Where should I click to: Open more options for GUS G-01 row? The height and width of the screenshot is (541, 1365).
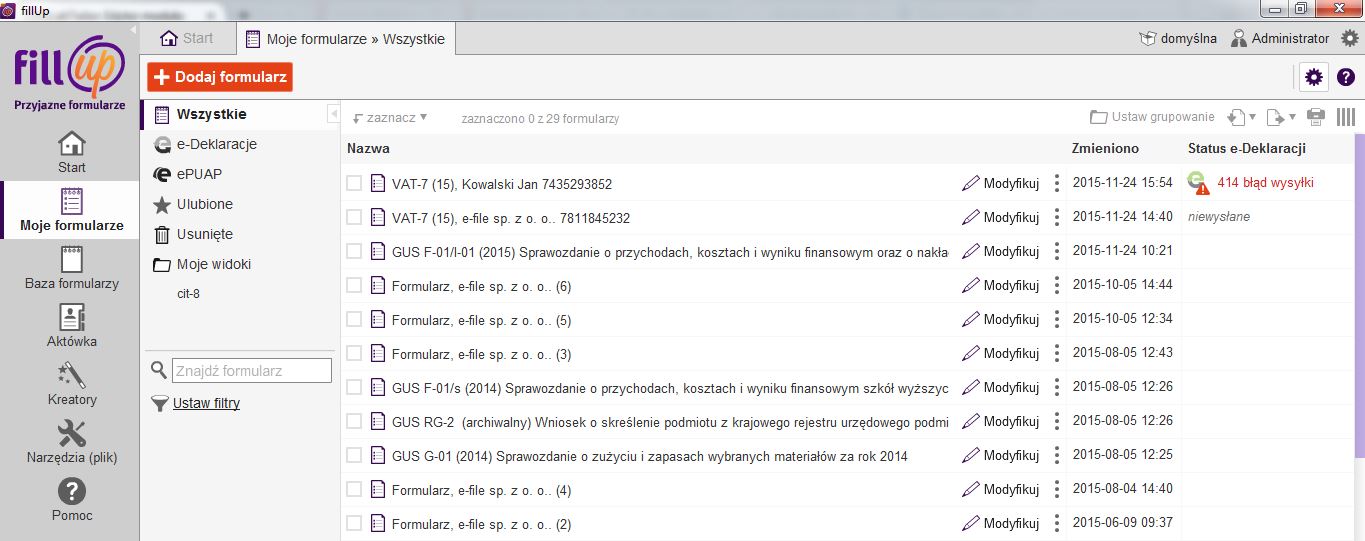(x=1056, y=455)
